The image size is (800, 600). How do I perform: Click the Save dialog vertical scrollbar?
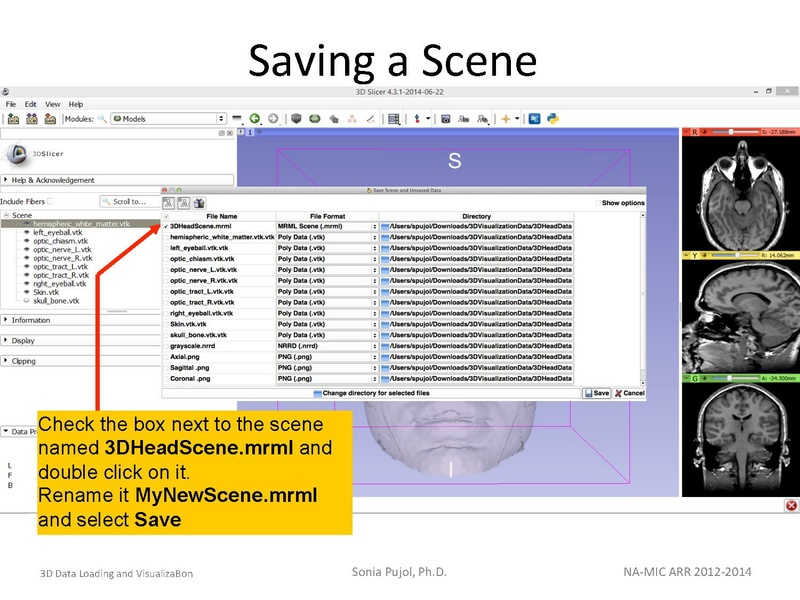click(x=643, y=299)
